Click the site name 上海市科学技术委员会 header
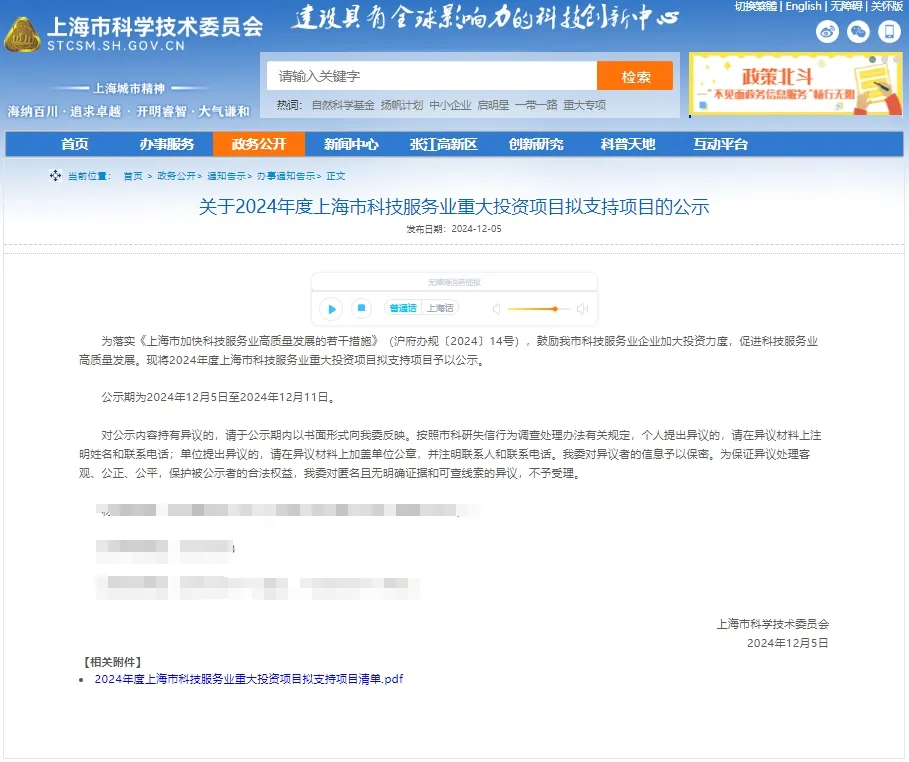Viewport: 909px width, 762px height. (154, 27)
